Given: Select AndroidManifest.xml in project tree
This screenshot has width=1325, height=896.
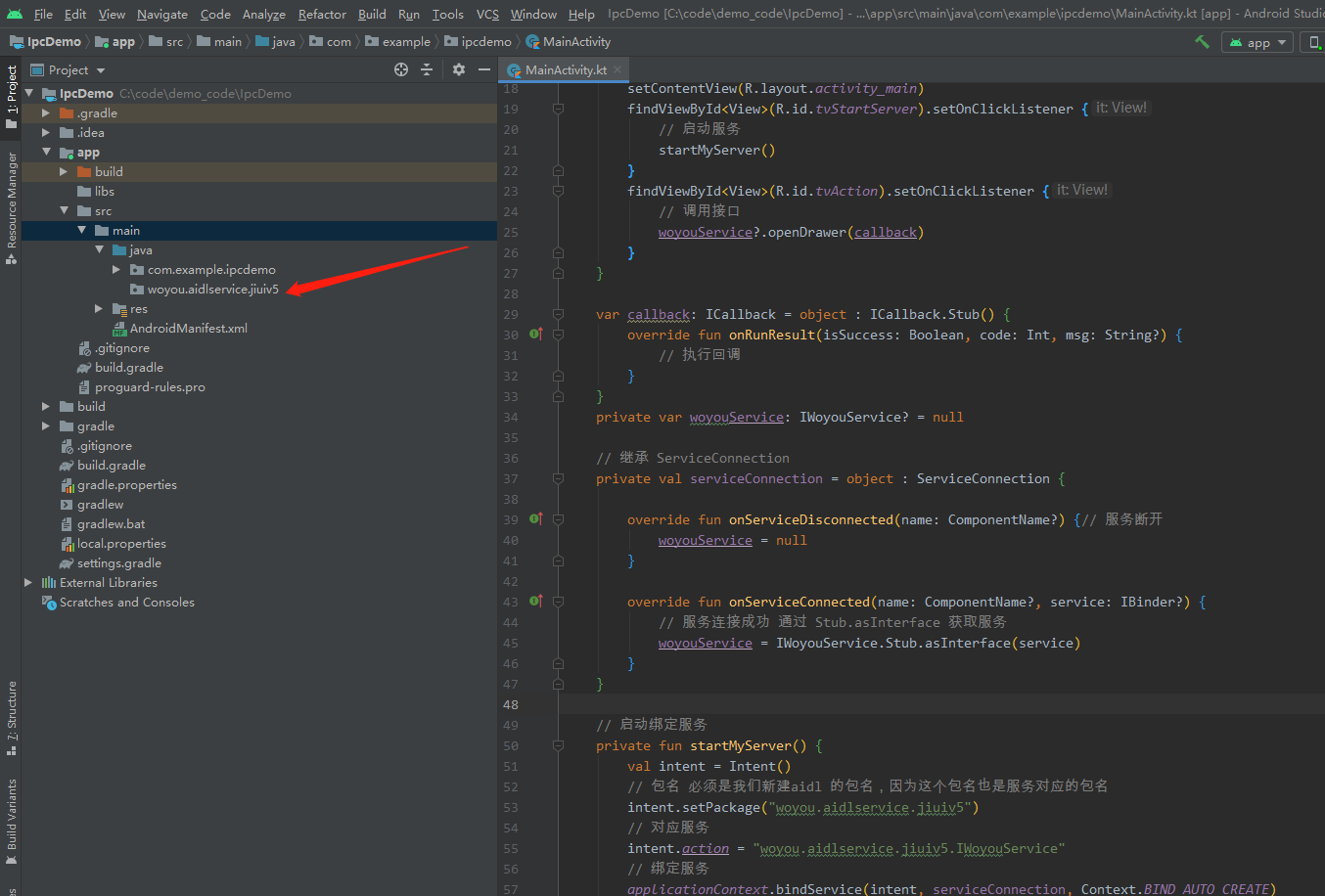Looking at the screenshot, I should point(188,328).
